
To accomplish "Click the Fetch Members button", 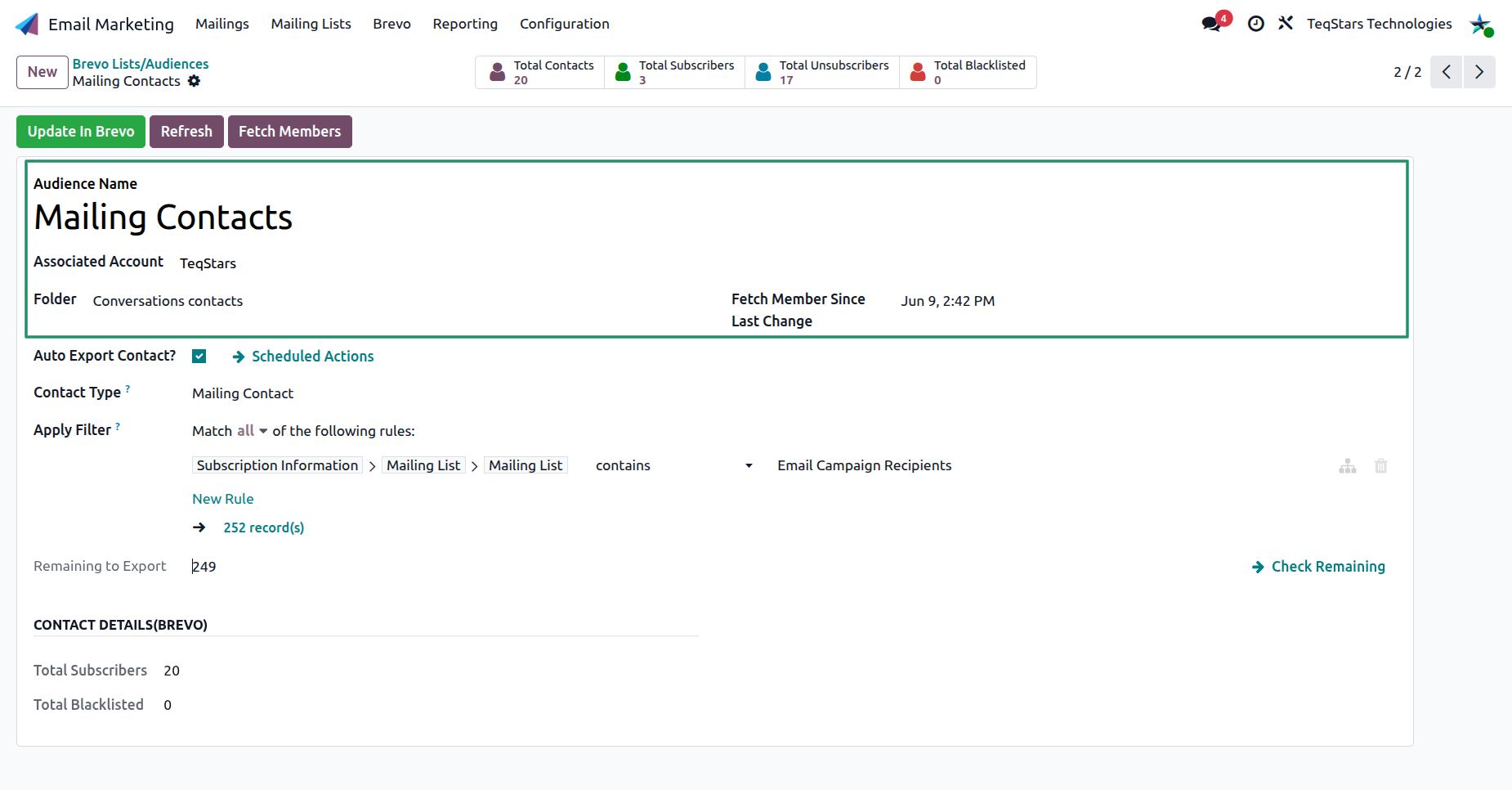I will pos(290,132).
